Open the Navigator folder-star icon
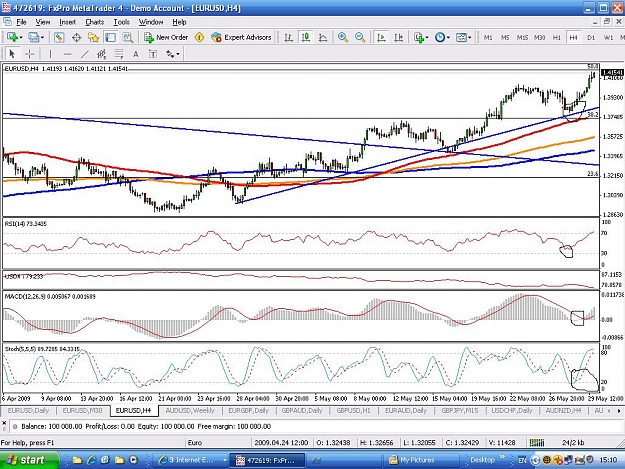 click(x=93, y=37)
